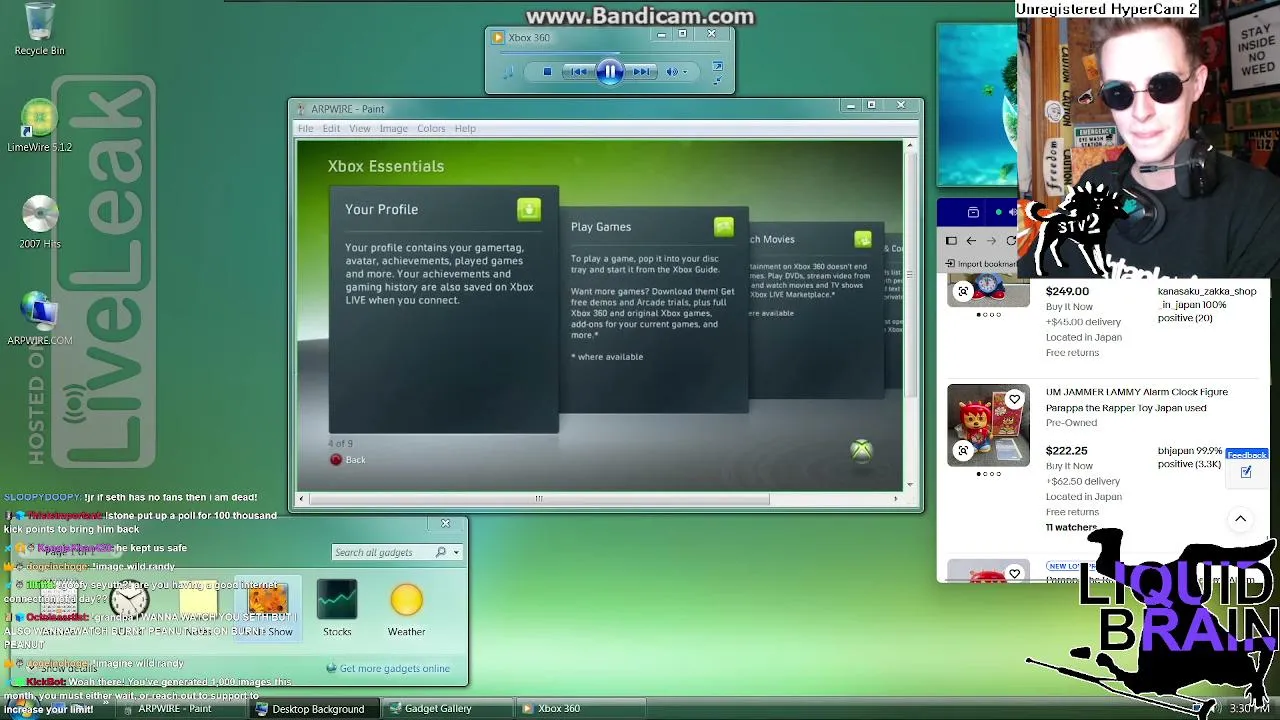Viewport: 1280px width, 720px height.
Task: Click the scroll-to-top chevron button
Action: pyautogui.click(x=1240, y=518)
